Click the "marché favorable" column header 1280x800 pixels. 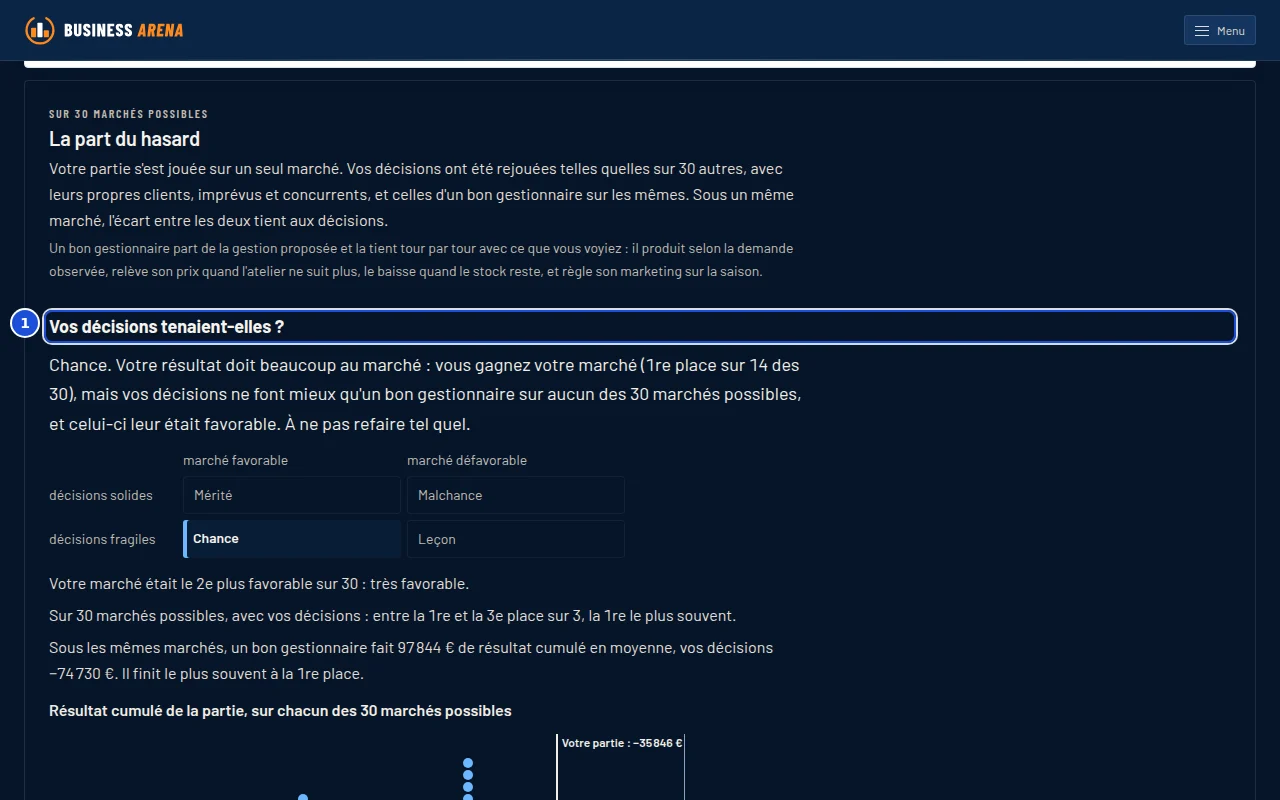click(x=236, y=460)
